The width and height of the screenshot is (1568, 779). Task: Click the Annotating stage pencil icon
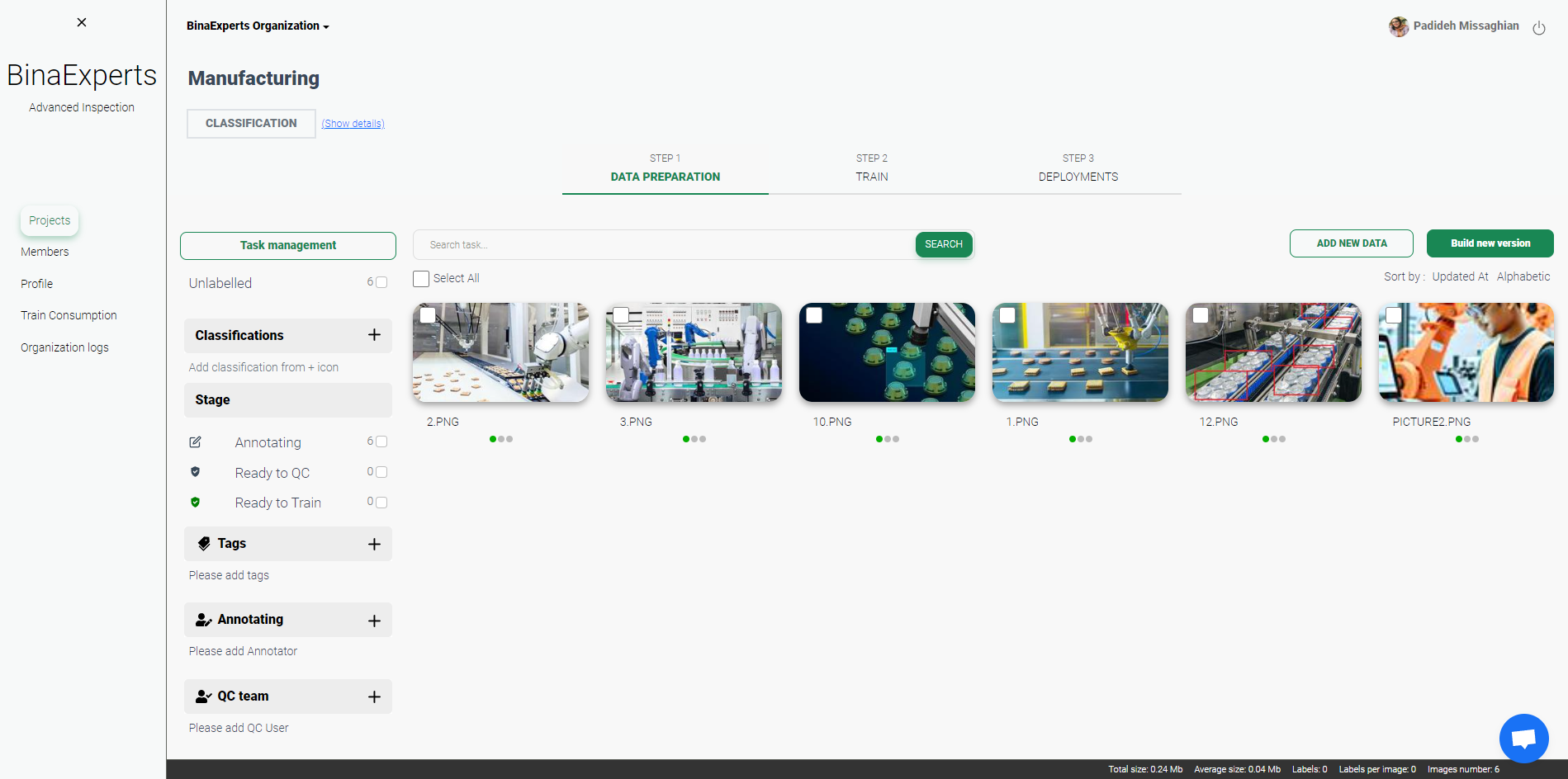click(x=196, y=442)
